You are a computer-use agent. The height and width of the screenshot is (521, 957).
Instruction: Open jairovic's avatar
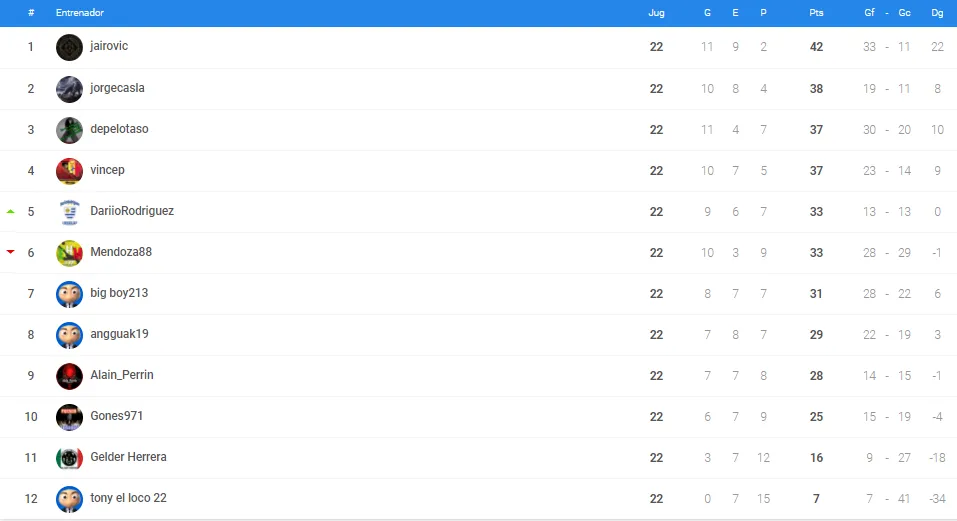point(69,47)
